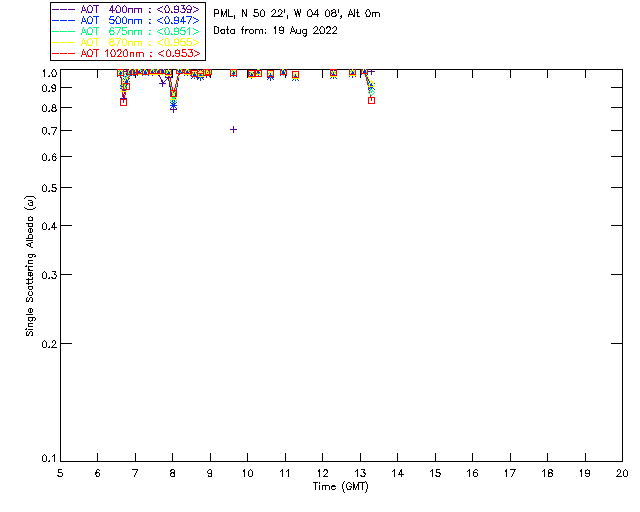This screenshot has height=512, width=640.
Task: Click the isolated purple plus outlier near 0.7
Action: click(233, 129)
